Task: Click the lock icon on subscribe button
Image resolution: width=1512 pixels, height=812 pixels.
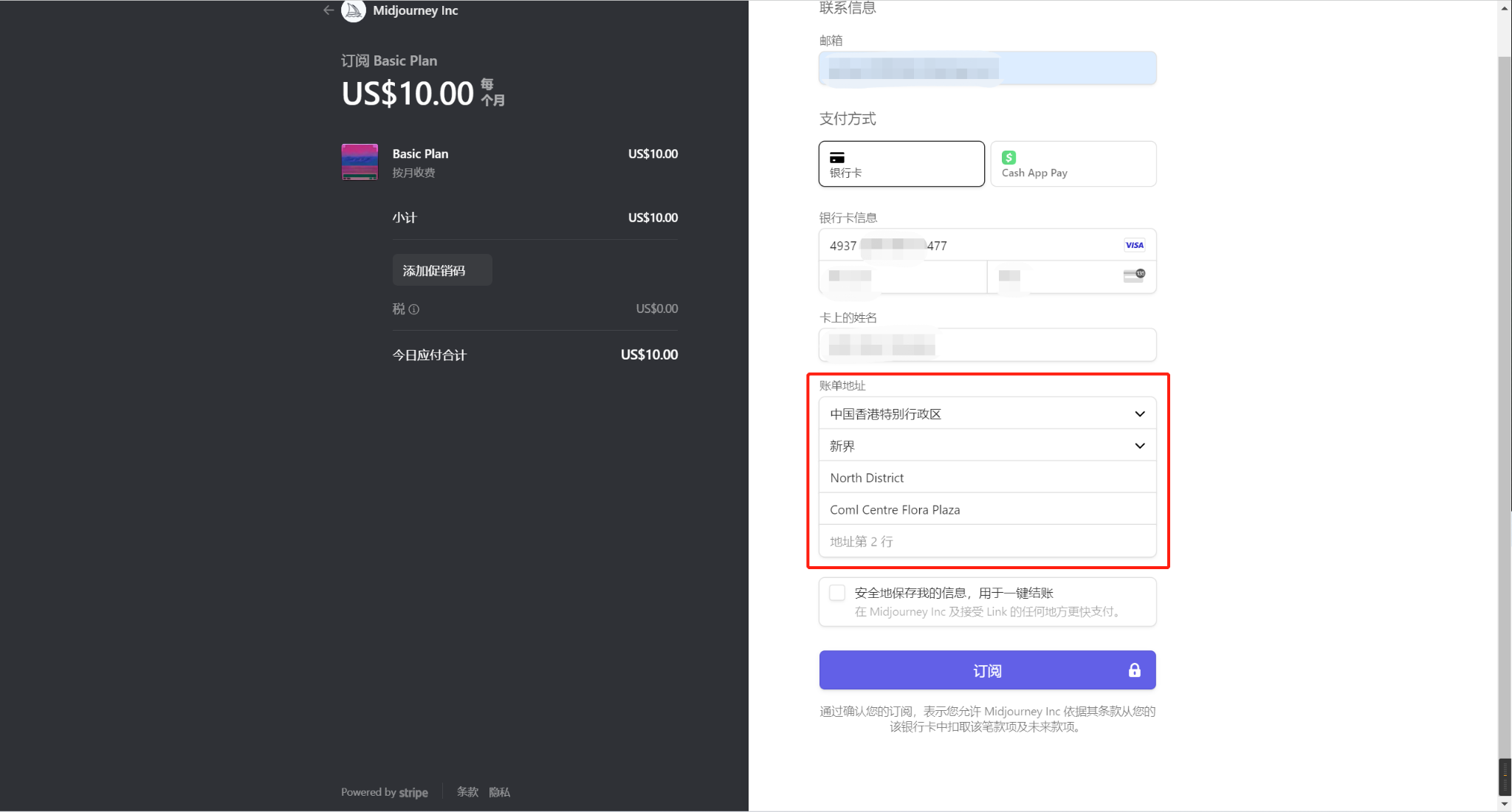Action: point(1135,670)
